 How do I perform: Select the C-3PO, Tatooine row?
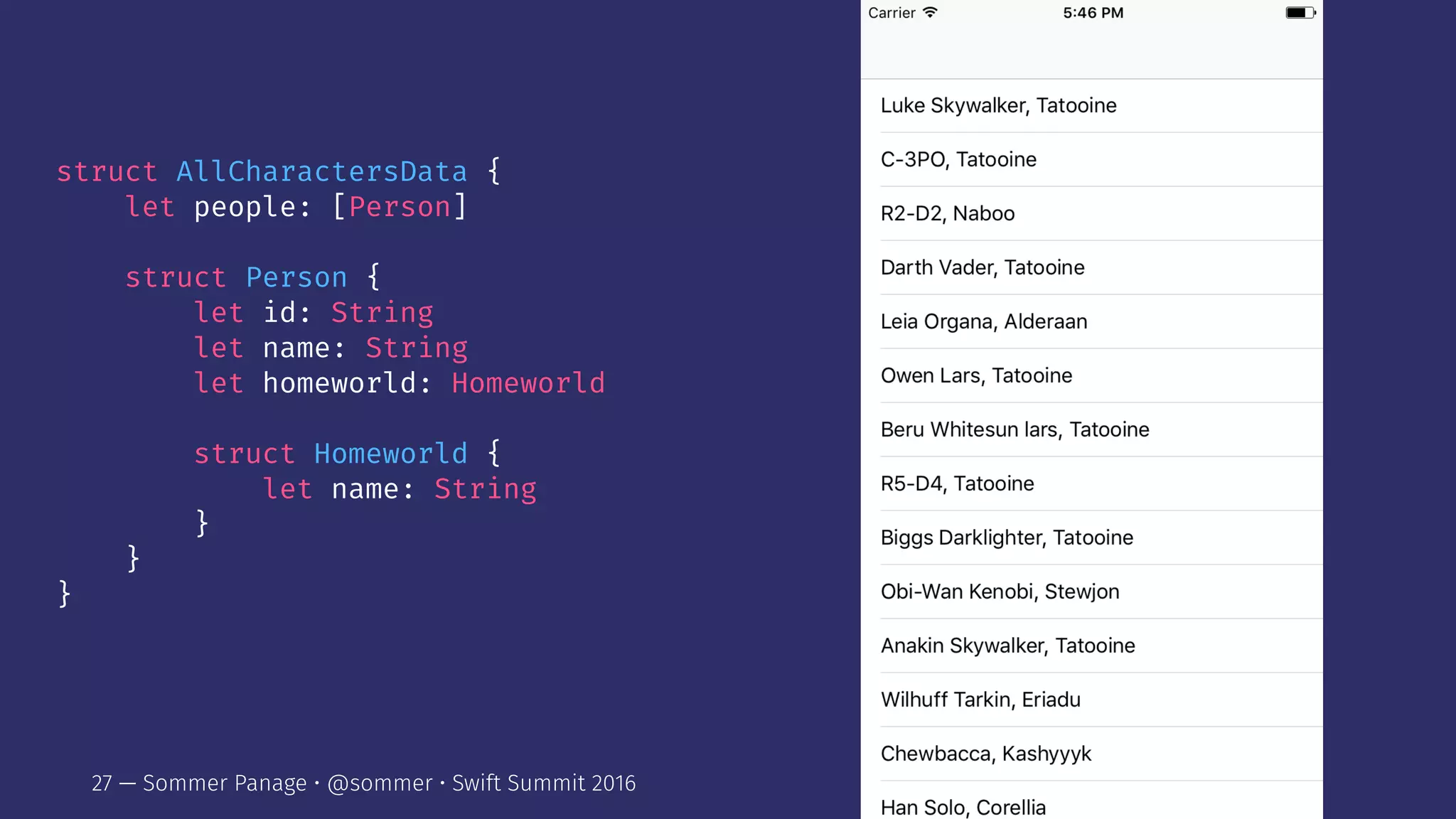pyautogui.click(x=1092, y=160)
